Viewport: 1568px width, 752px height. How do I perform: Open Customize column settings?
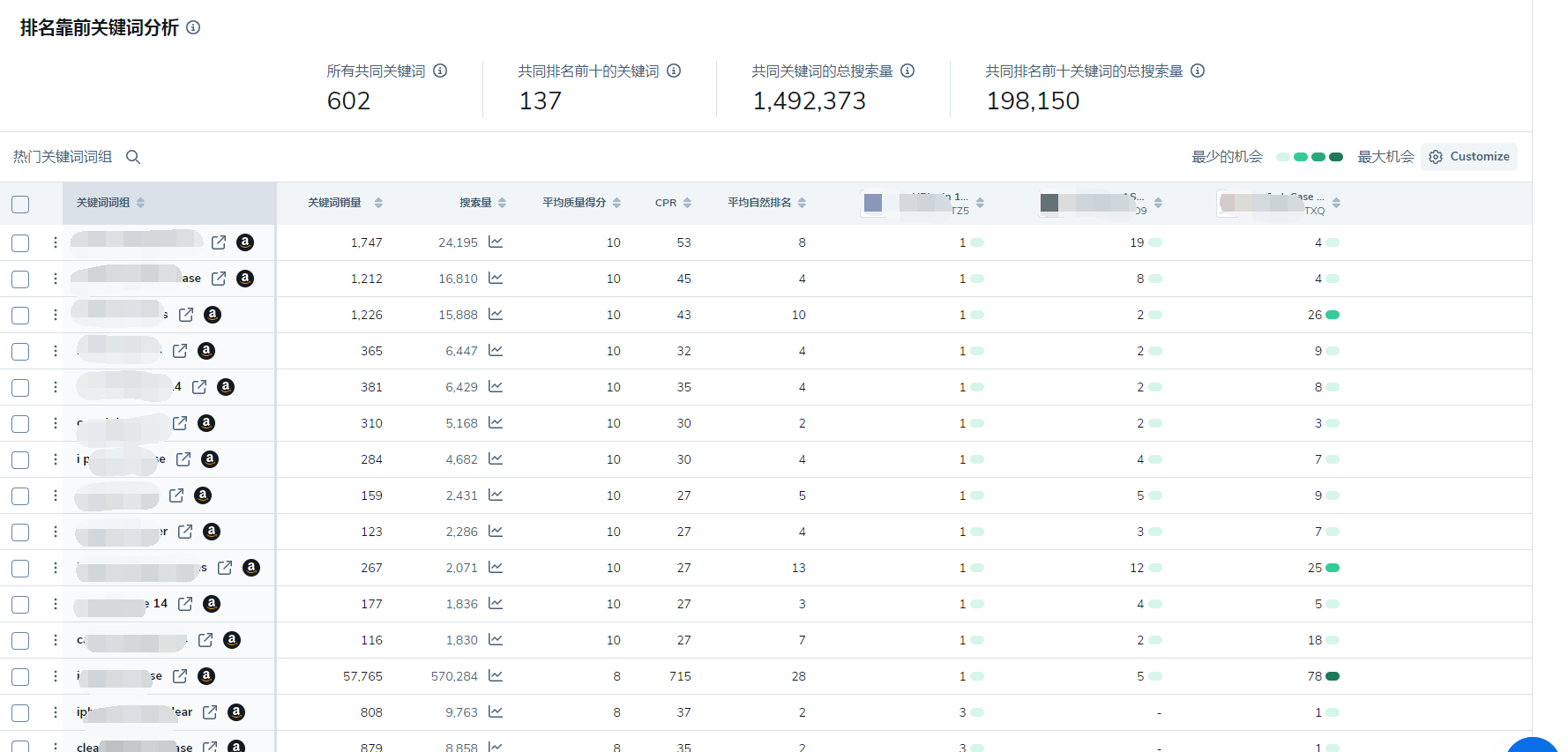[1469, 156]
